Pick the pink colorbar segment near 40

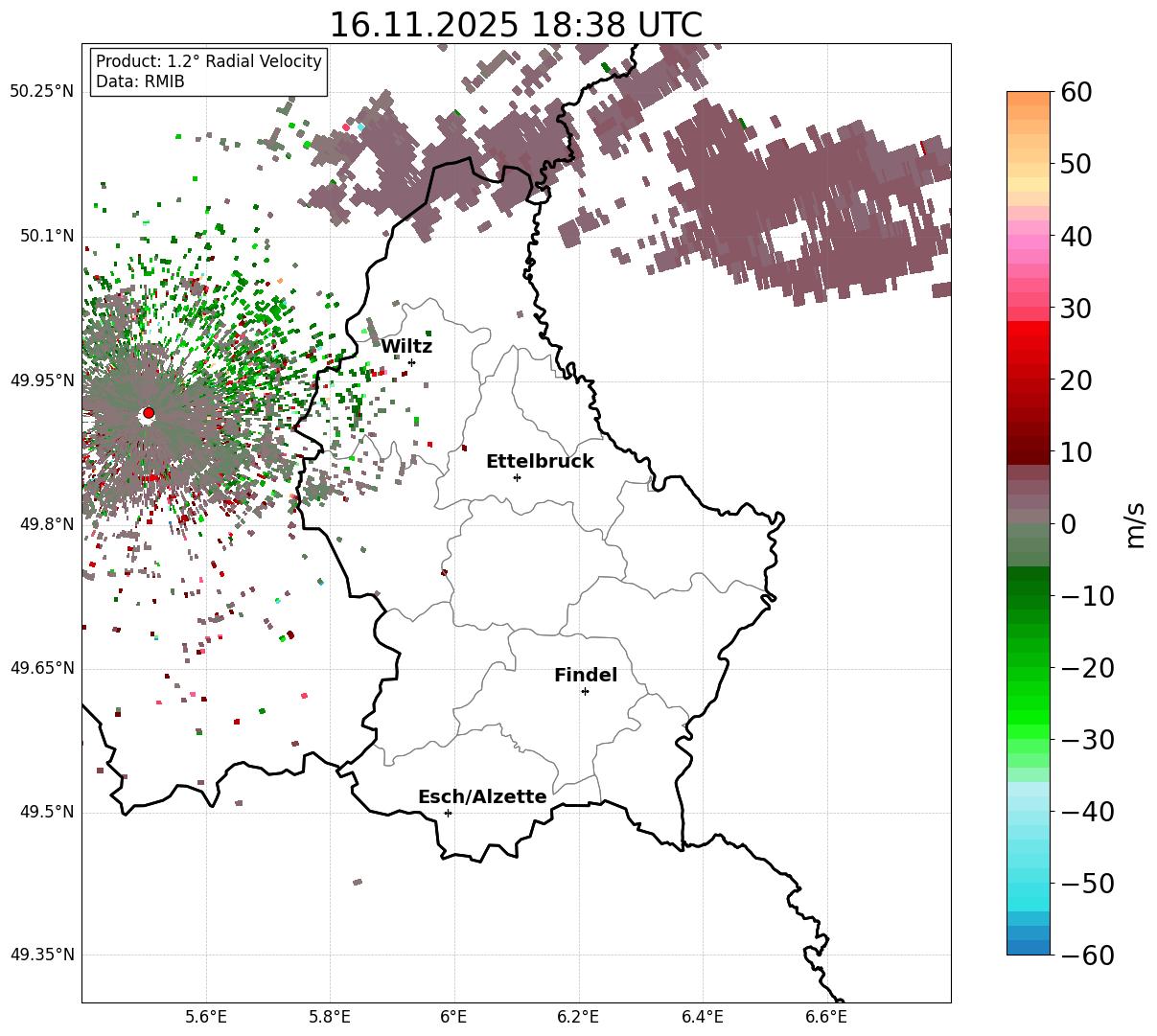[1029, 244]
